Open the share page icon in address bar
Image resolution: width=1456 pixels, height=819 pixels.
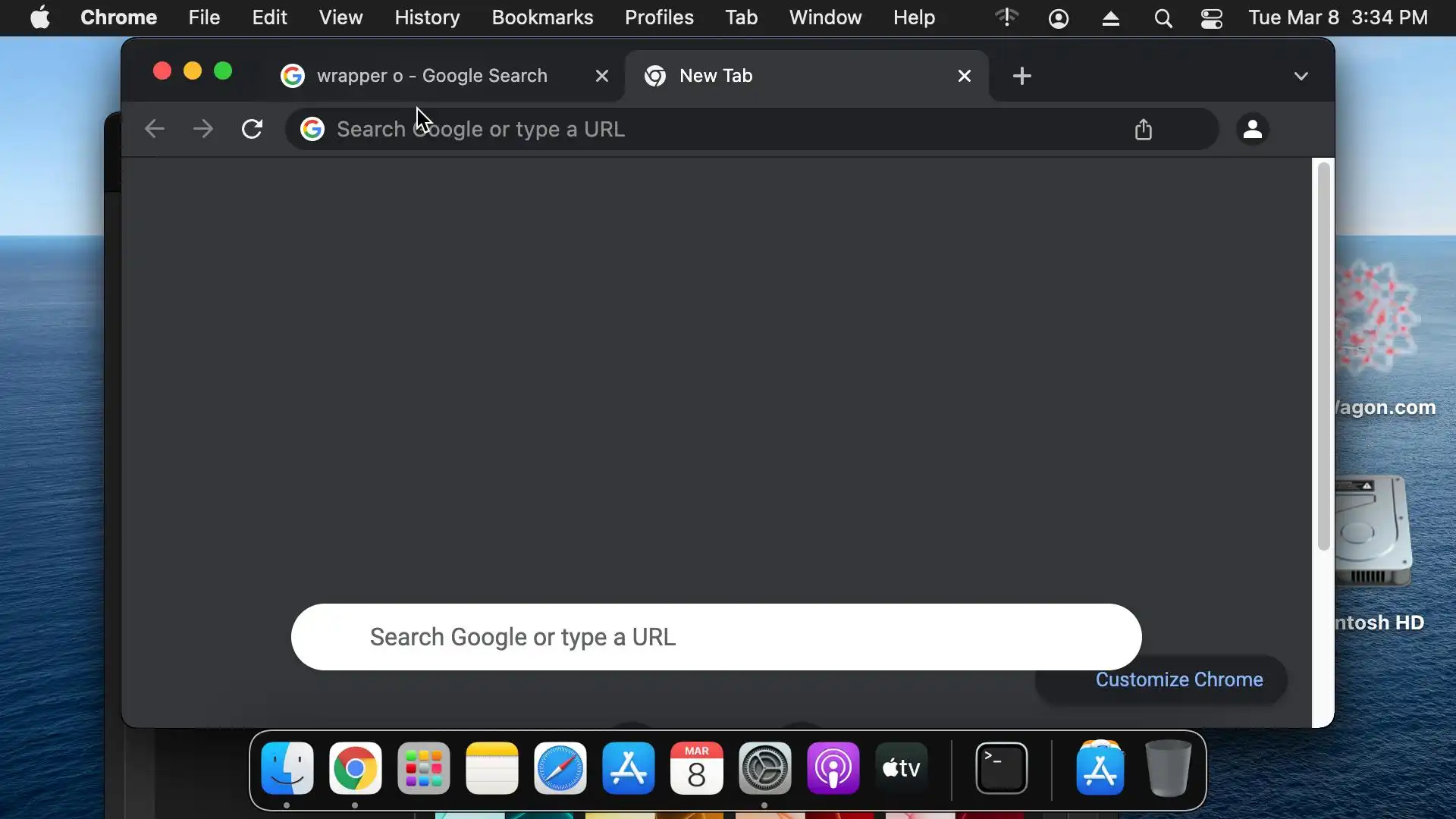[1143, 129]
